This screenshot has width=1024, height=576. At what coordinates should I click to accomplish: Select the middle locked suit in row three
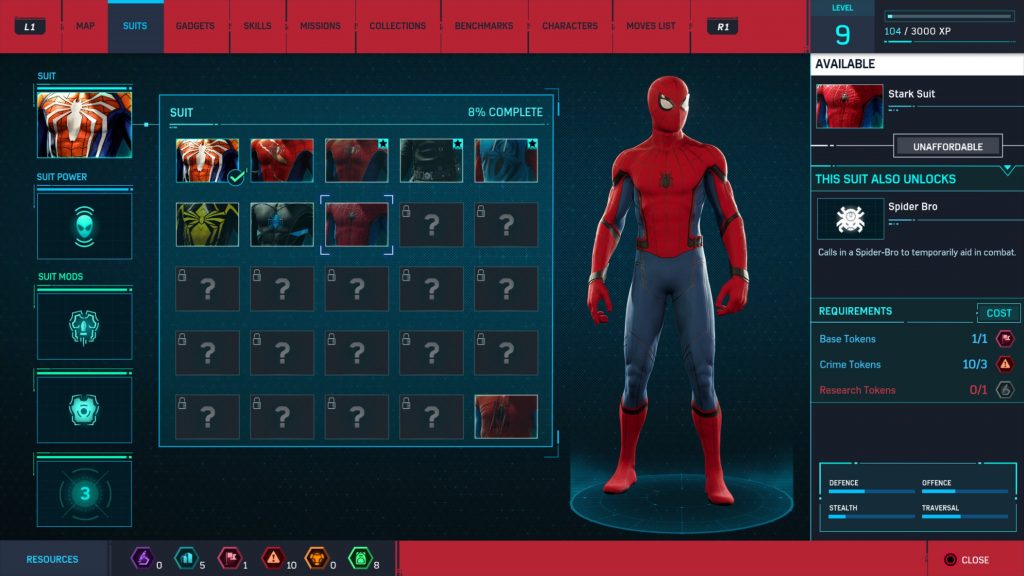click(357, 289)
